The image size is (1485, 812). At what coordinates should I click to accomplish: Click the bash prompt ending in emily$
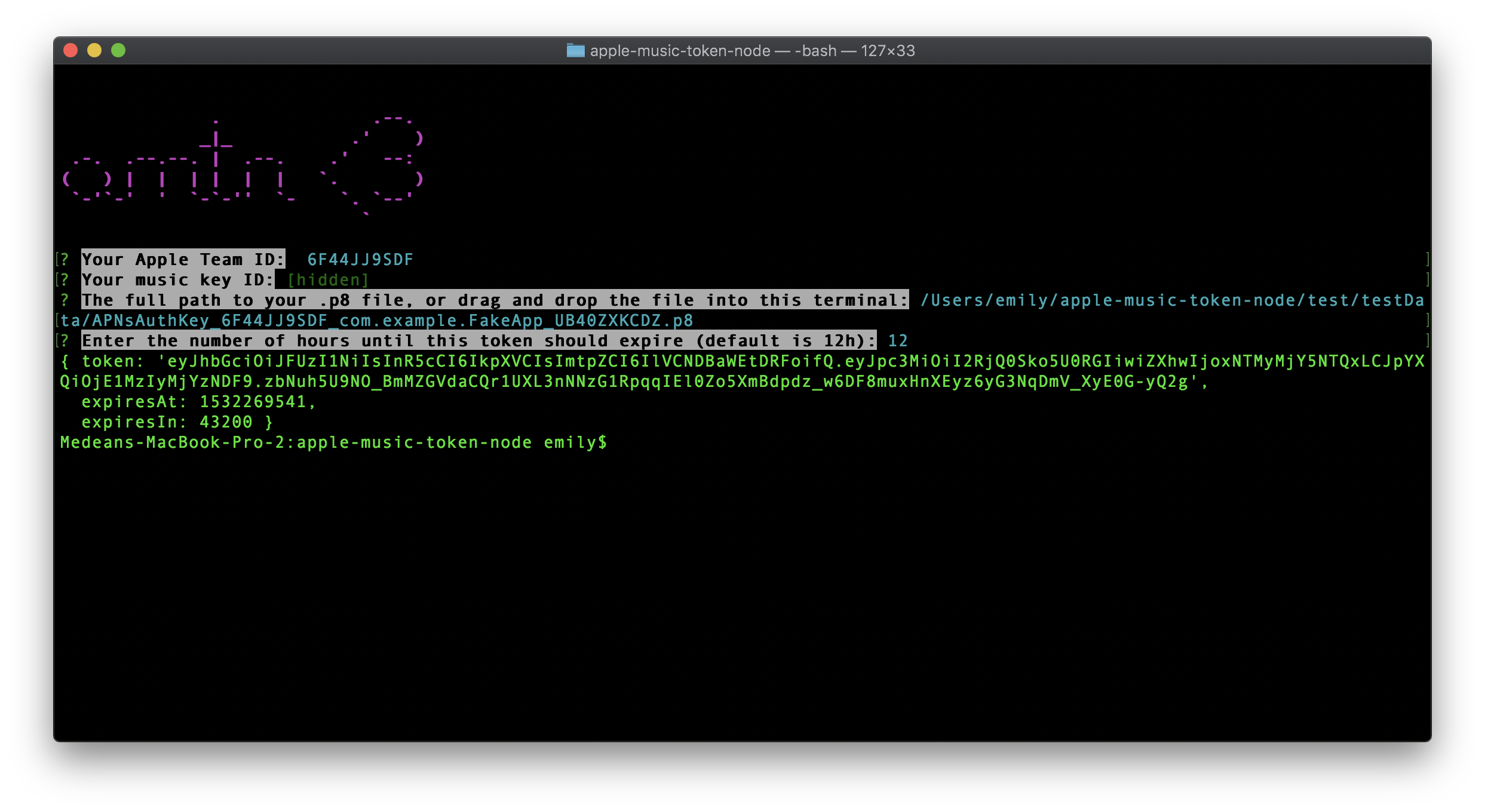point(333,442)
